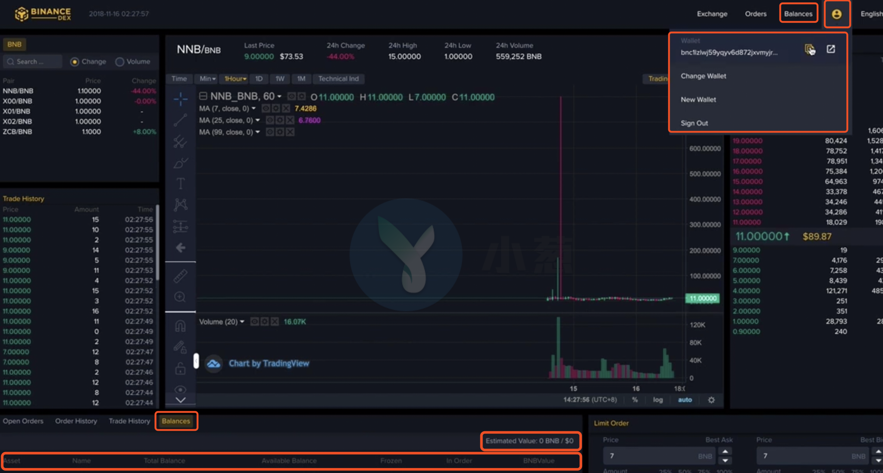Select the Change radio button
The width and height of the screenshot is (883, 473).
tap(74, 62)
